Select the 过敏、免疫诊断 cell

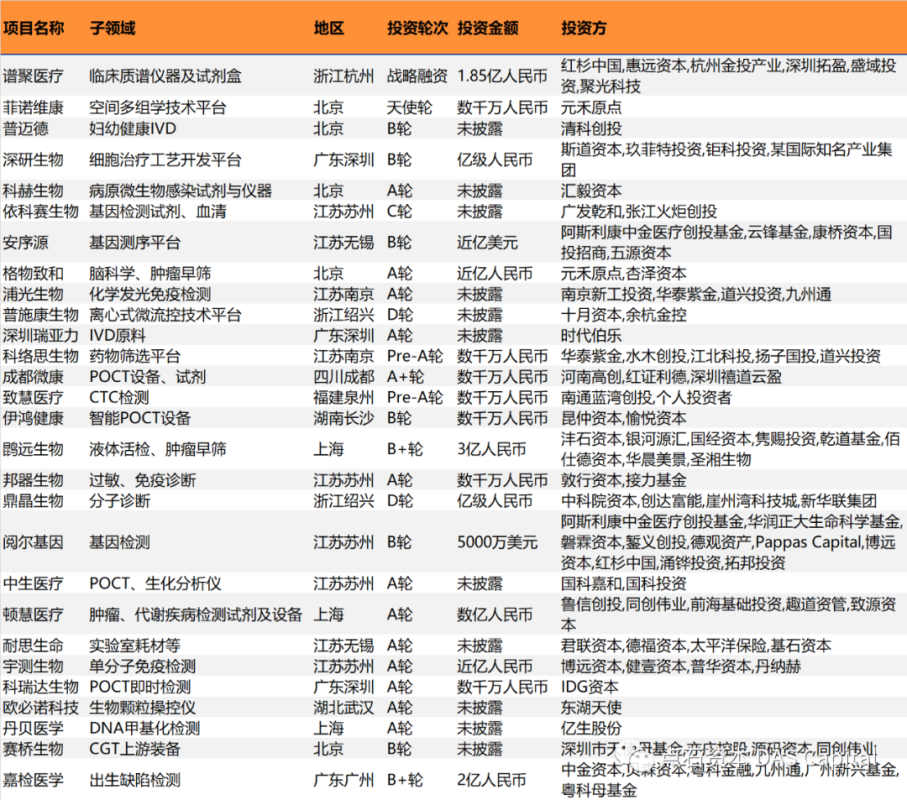point(142,481)
